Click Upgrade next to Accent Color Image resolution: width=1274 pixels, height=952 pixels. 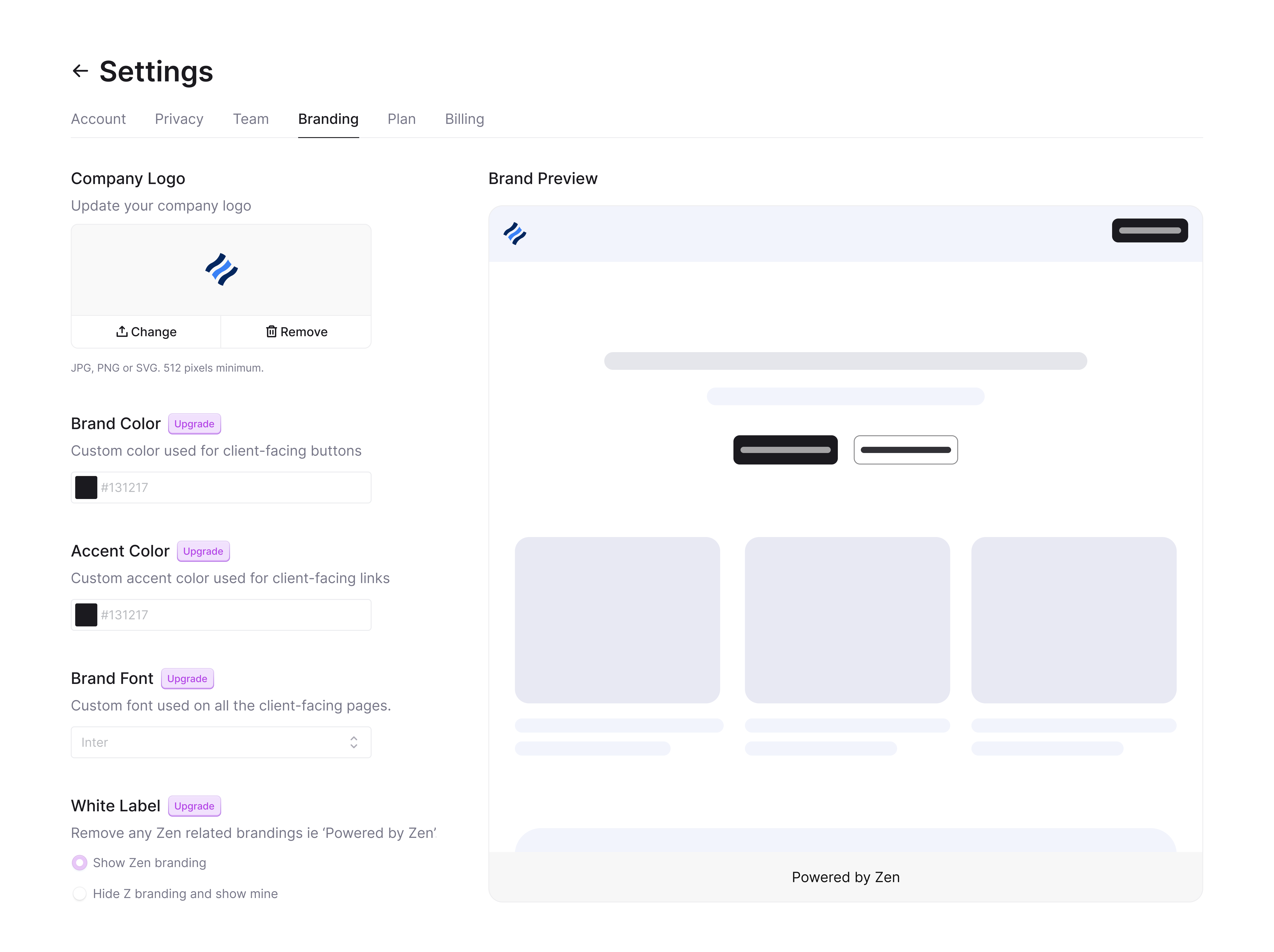pyautogui.click(x=203, y=551)
